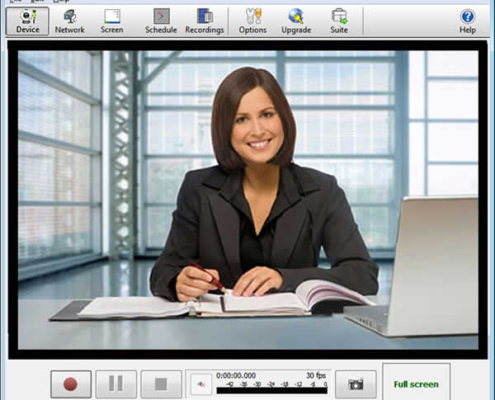495x400 pixels.
Task: Click the 0:00:00.000 elapsed time display
Action: click(x=236, y=376)
